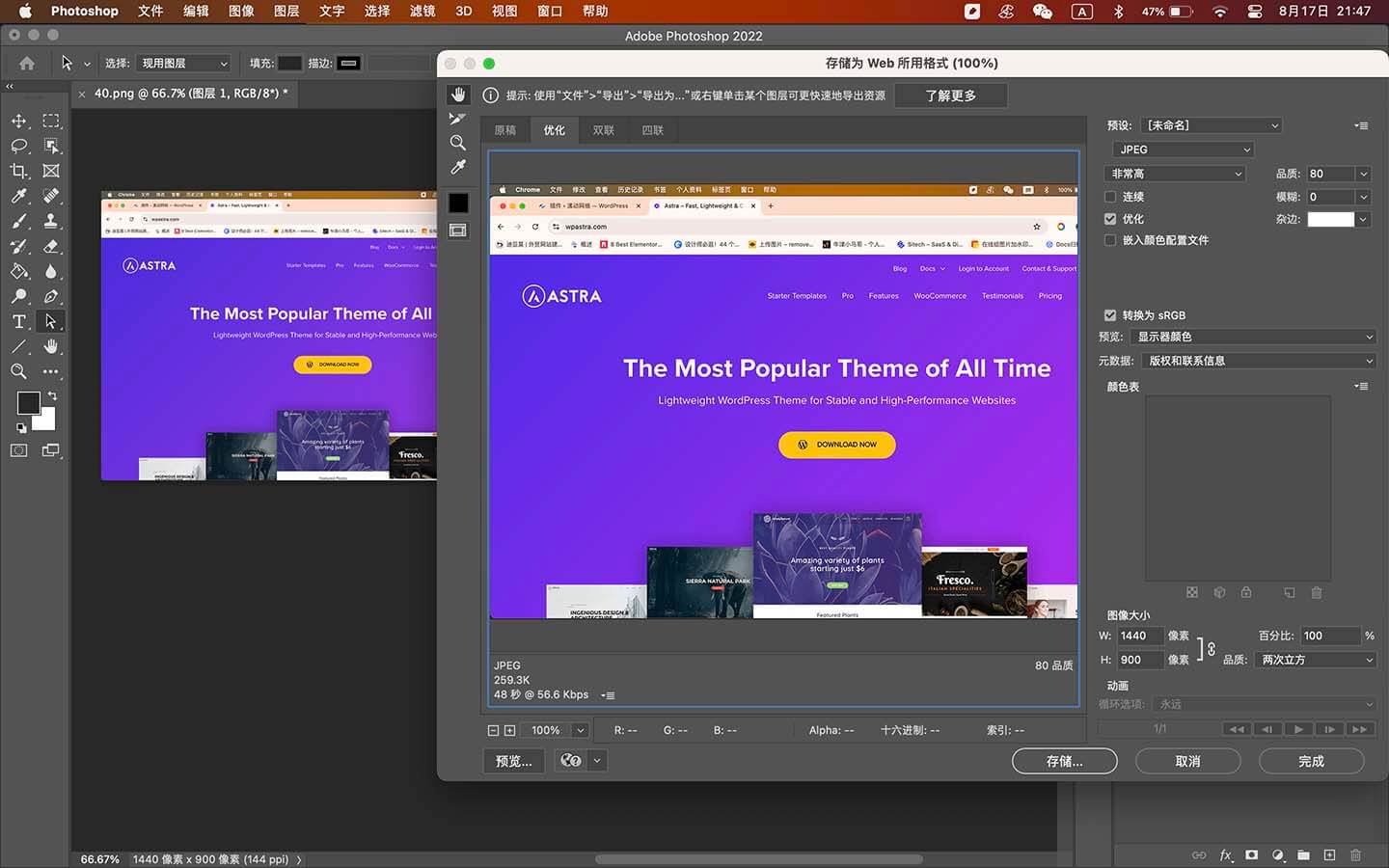Open the 元数据 版权和联系信息 dropdown
Viewport: 1389px width, 868px height.
pos(1259,361)
